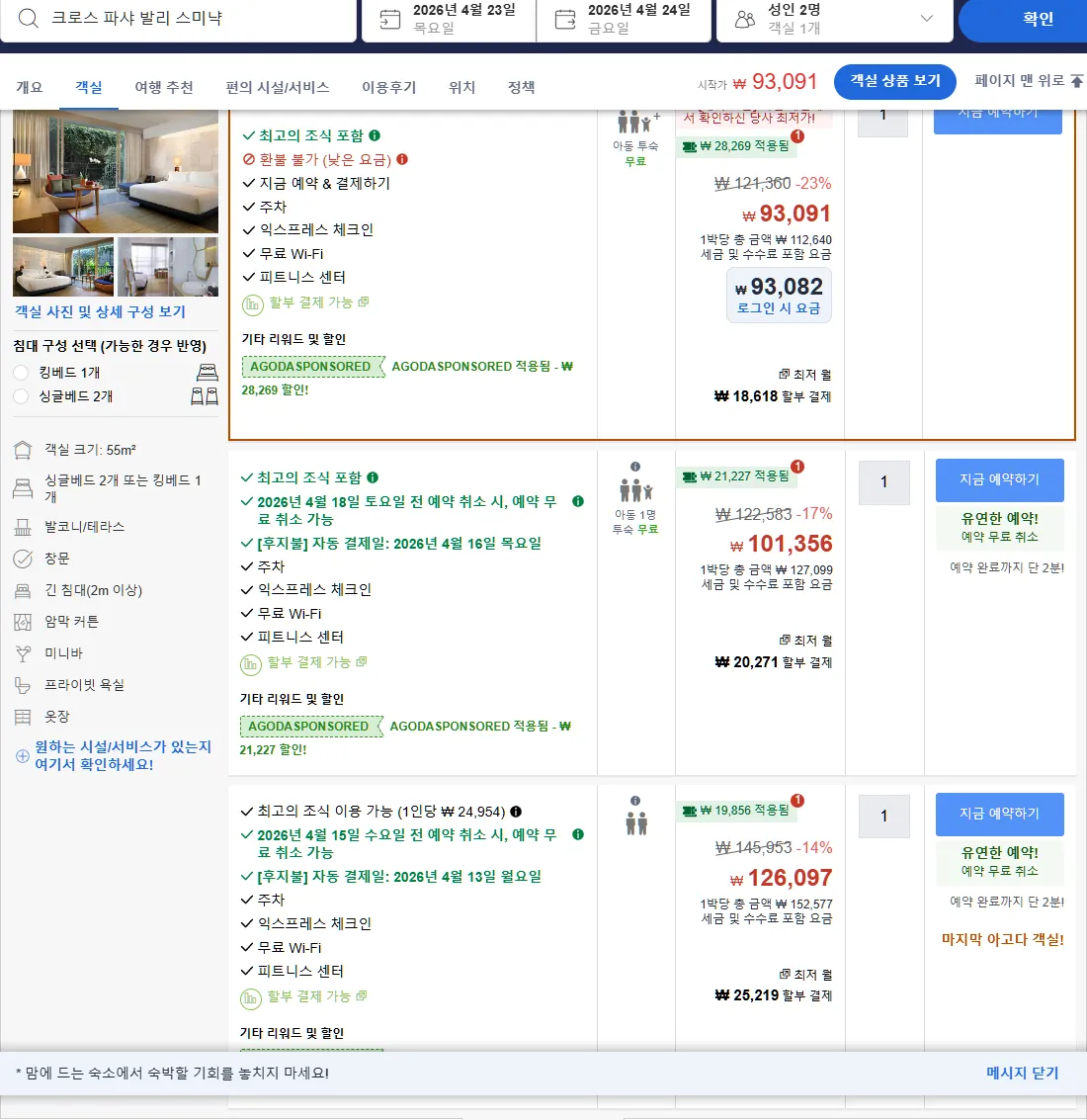The image size is (1087, 1120).
Task: Click the guests people icon
Action: tap(744, 20)
